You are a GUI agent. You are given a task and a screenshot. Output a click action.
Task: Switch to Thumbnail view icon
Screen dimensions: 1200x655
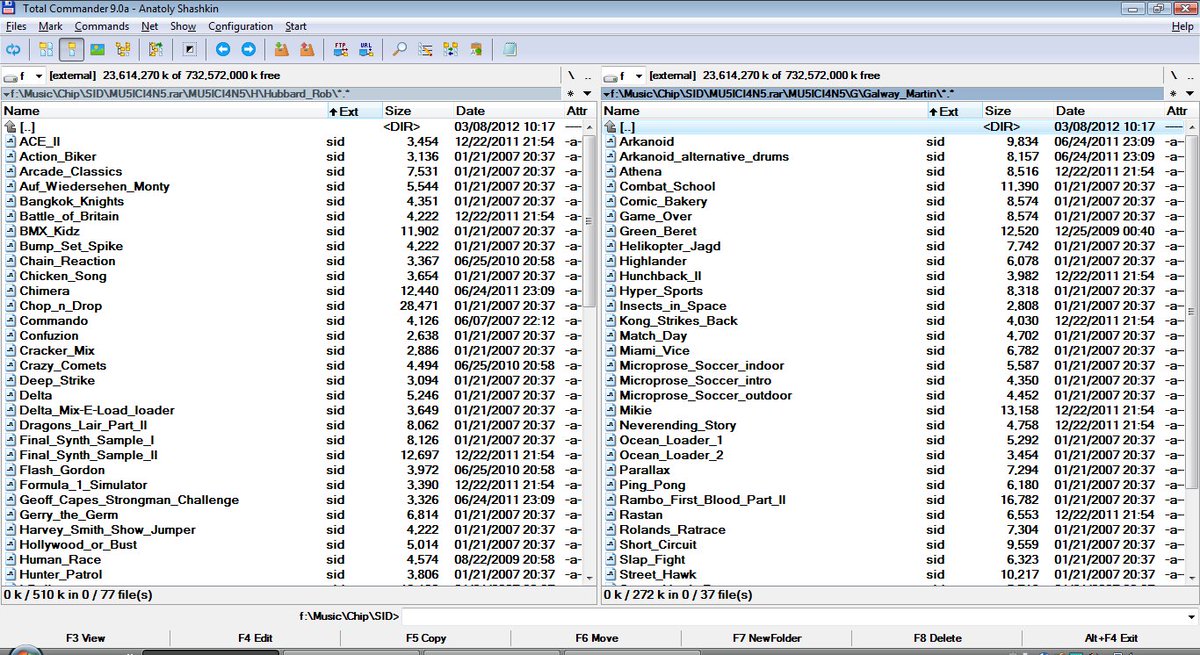[98, 49]
